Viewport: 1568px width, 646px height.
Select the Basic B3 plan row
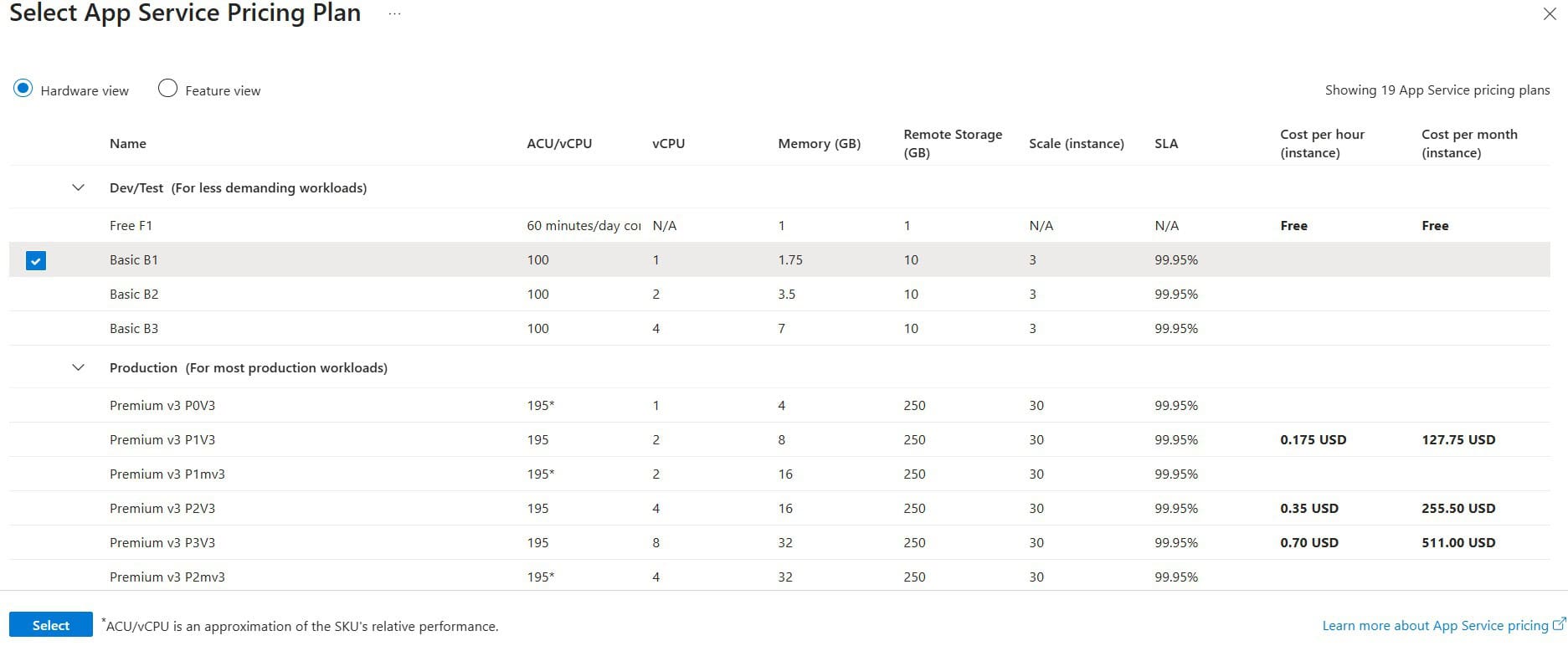click(134, 328)
